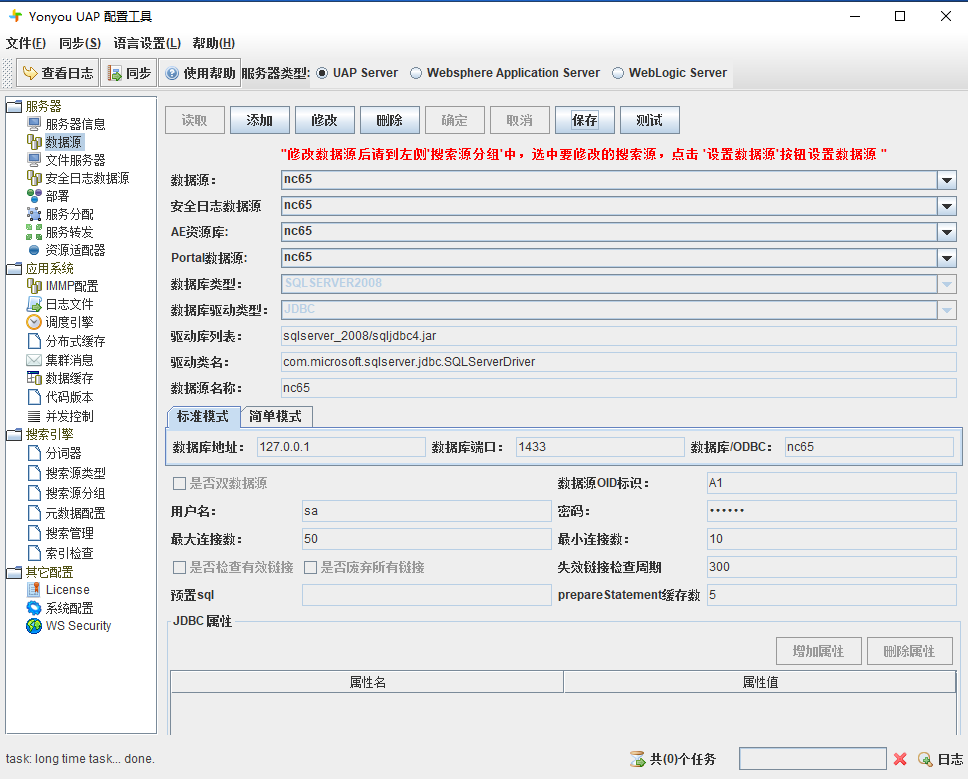Collapse the 服务器 tree folder
The height and width of the screenshot is (779, 968).
tap(14, 107)
